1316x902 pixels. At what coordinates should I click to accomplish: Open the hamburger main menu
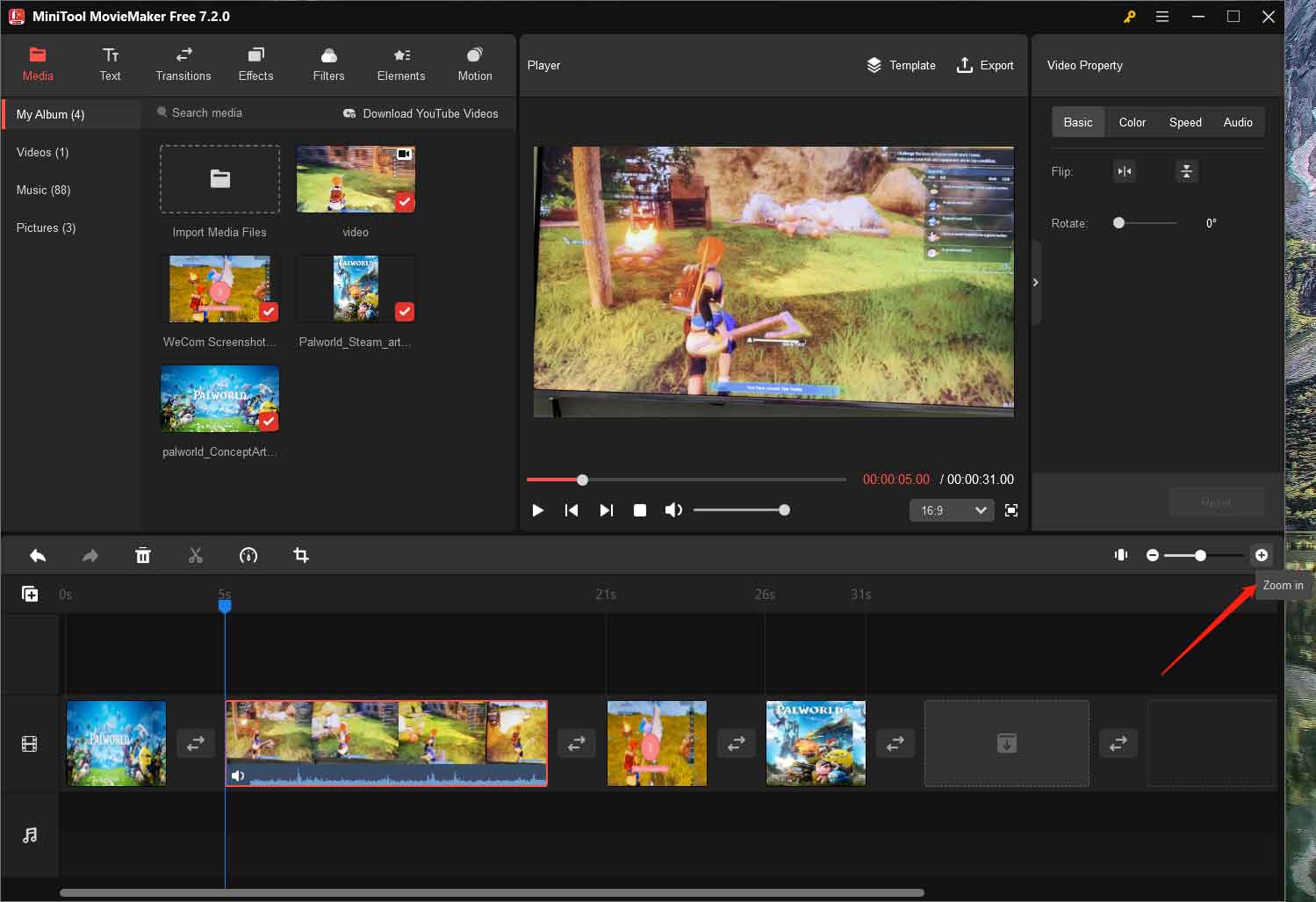pos(1162,17)
